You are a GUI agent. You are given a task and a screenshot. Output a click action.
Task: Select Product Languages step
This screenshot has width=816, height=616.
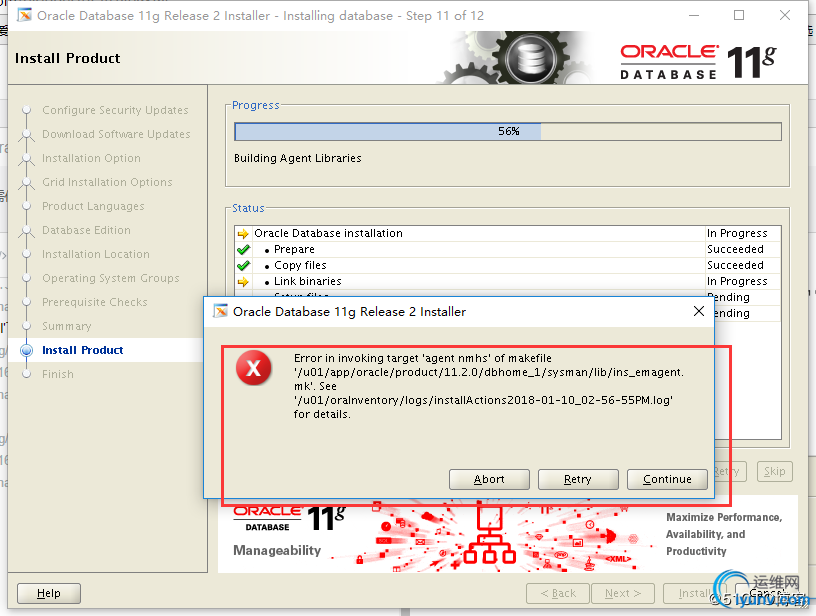[93, 206]
